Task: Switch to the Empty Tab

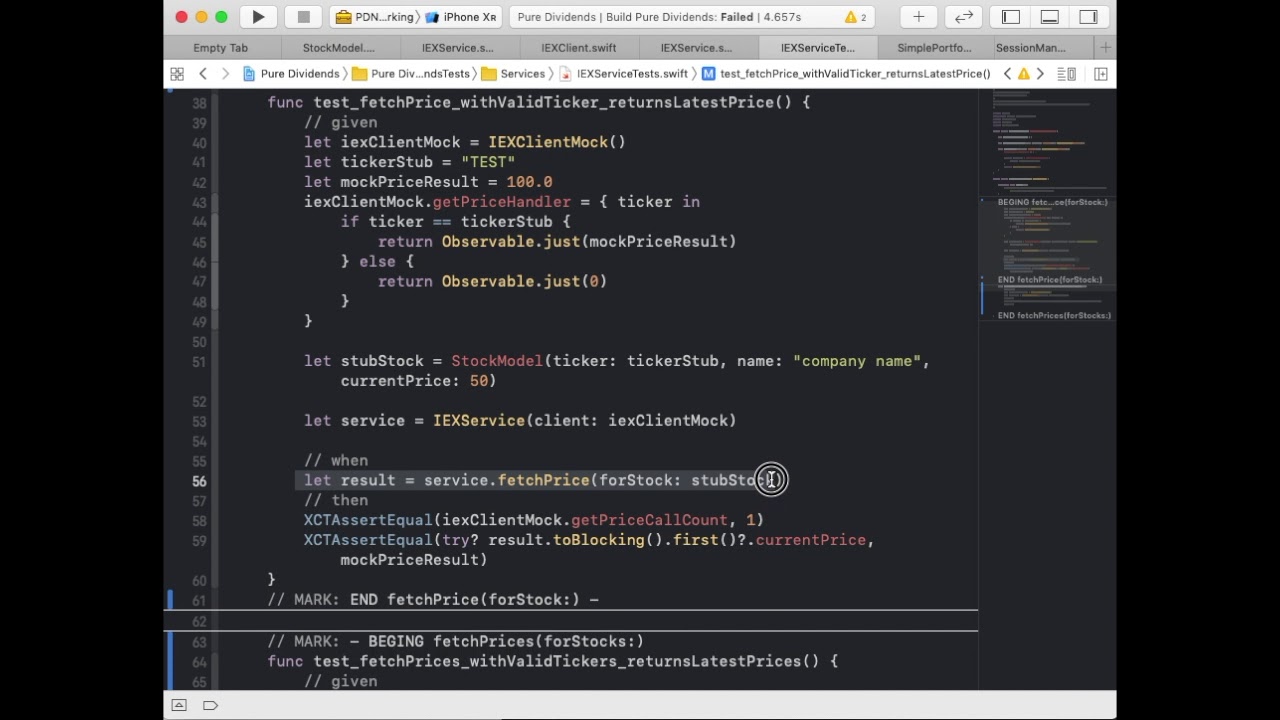Action: click(x=221, y=48)
